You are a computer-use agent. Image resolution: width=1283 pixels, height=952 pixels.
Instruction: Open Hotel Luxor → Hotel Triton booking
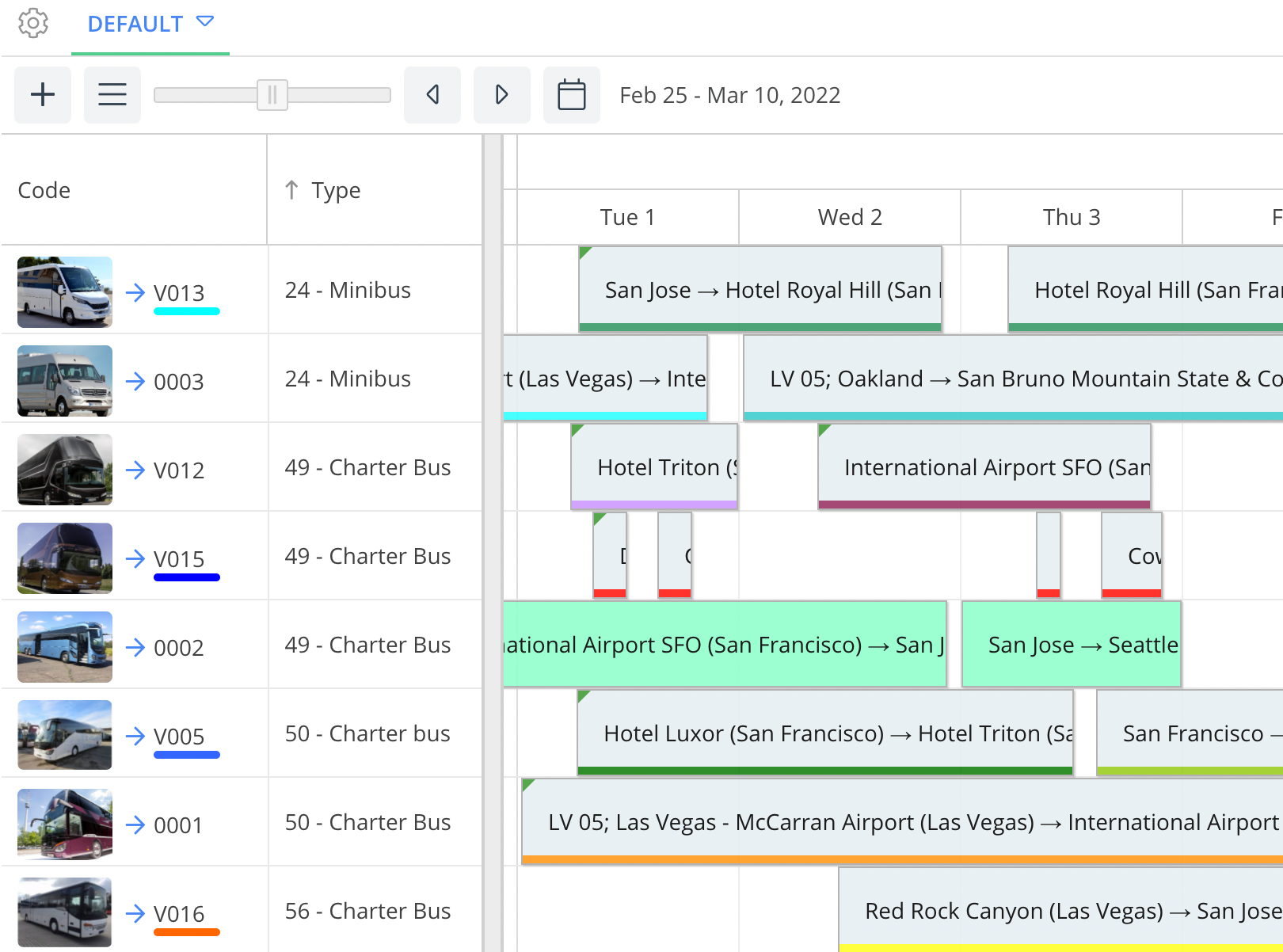pos(825,733)
